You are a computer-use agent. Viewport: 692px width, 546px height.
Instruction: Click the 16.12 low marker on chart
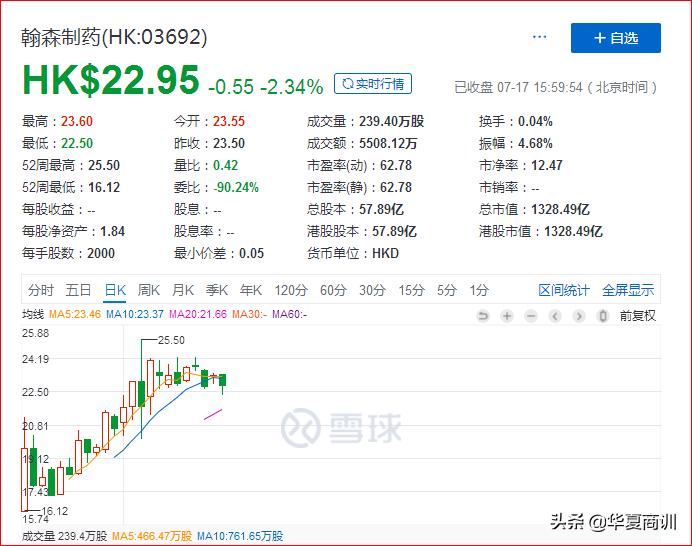pyautogui.click(x=55, y=512)
